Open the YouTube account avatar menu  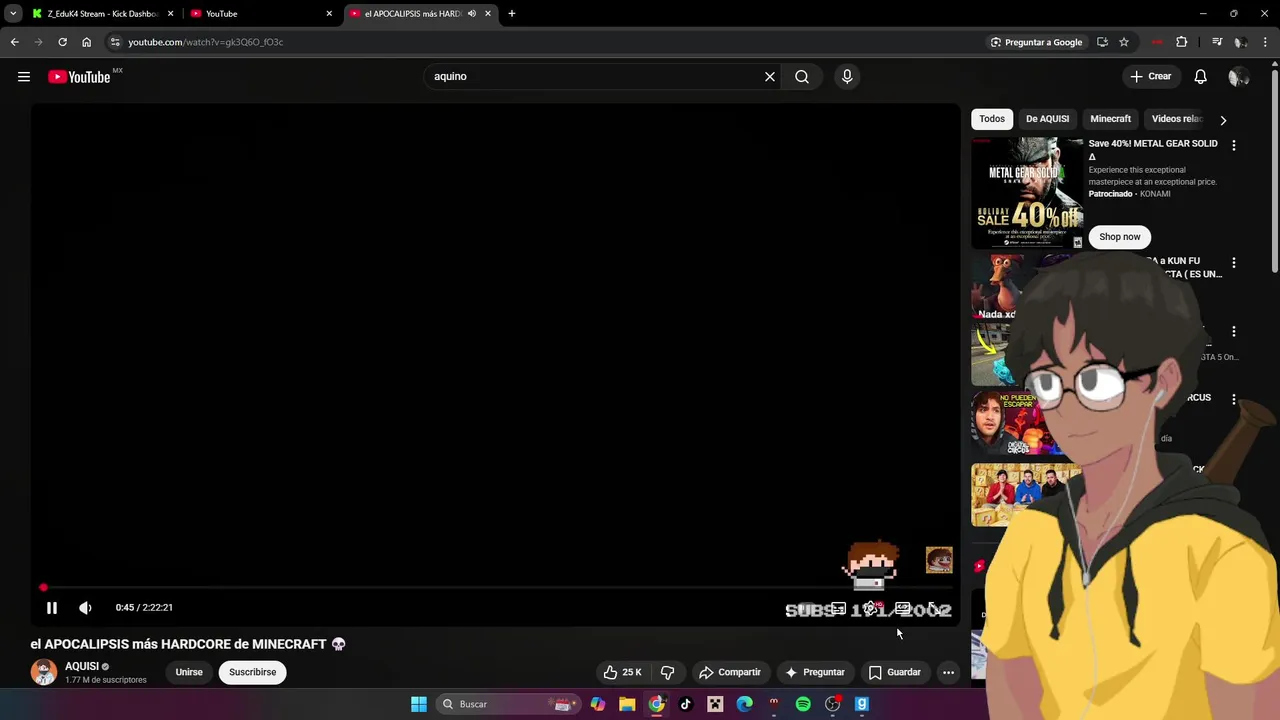(1238, 77)
